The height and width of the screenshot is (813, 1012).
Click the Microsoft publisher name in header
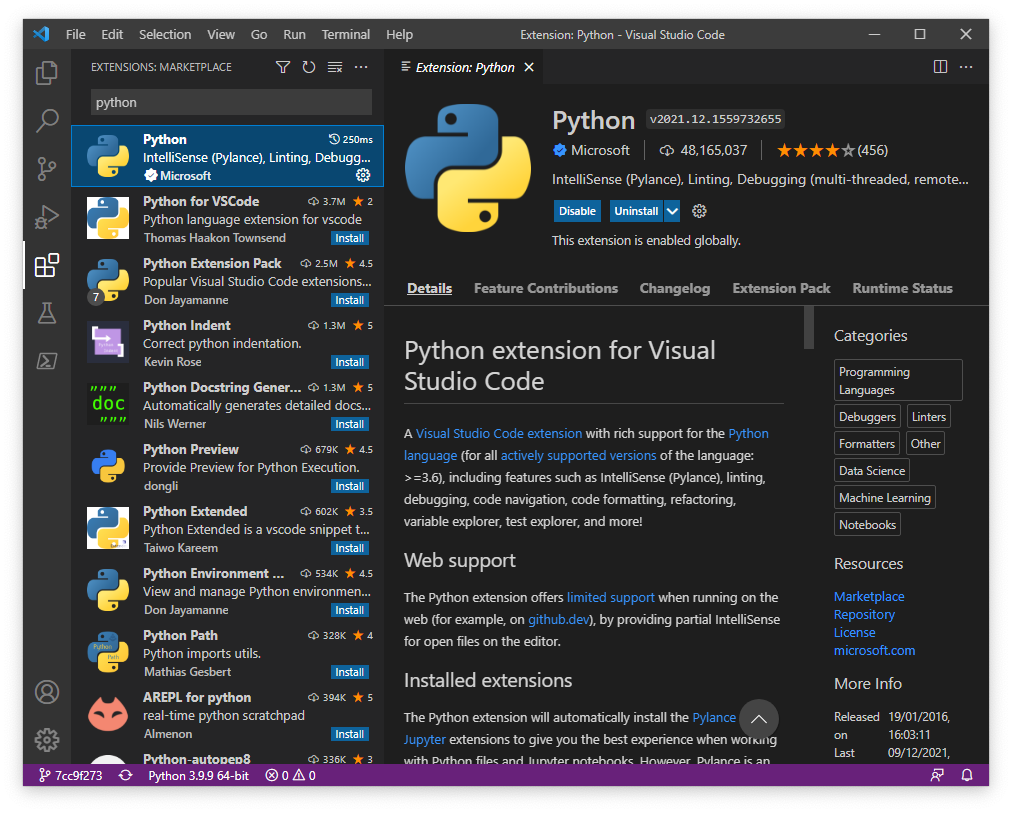pyautogui.click(x=600, y=150)
